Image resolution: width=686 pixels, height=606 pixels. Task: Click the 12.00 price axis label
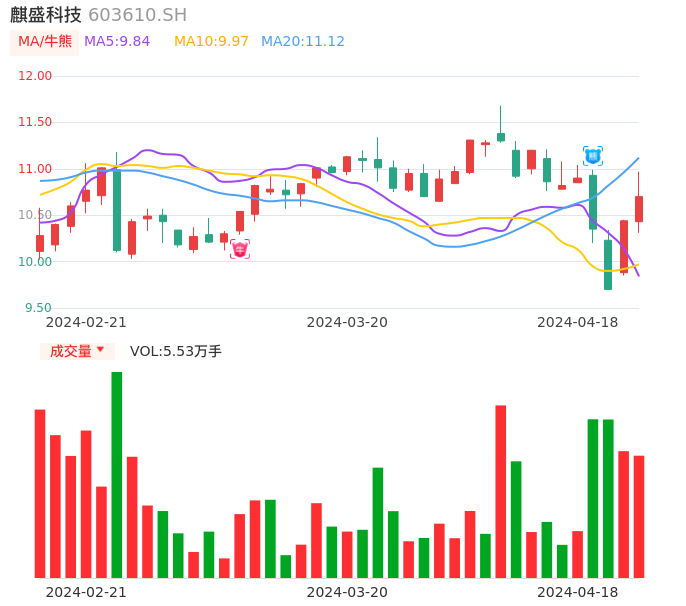coord(35,76)
